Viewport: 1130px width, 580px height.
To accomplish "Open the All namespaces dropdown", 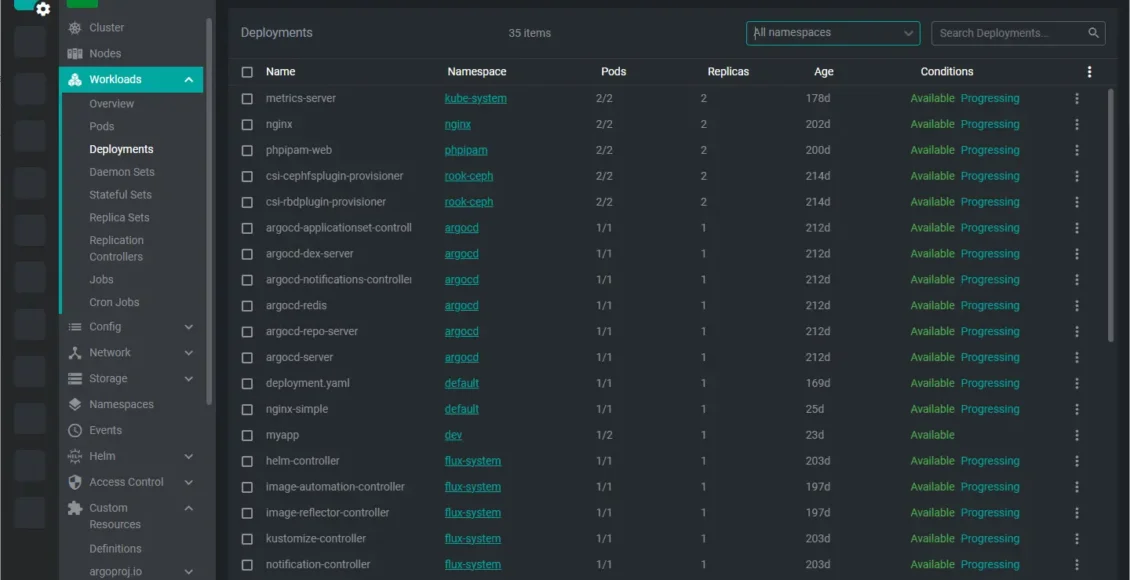I will (x=832, y=33).
